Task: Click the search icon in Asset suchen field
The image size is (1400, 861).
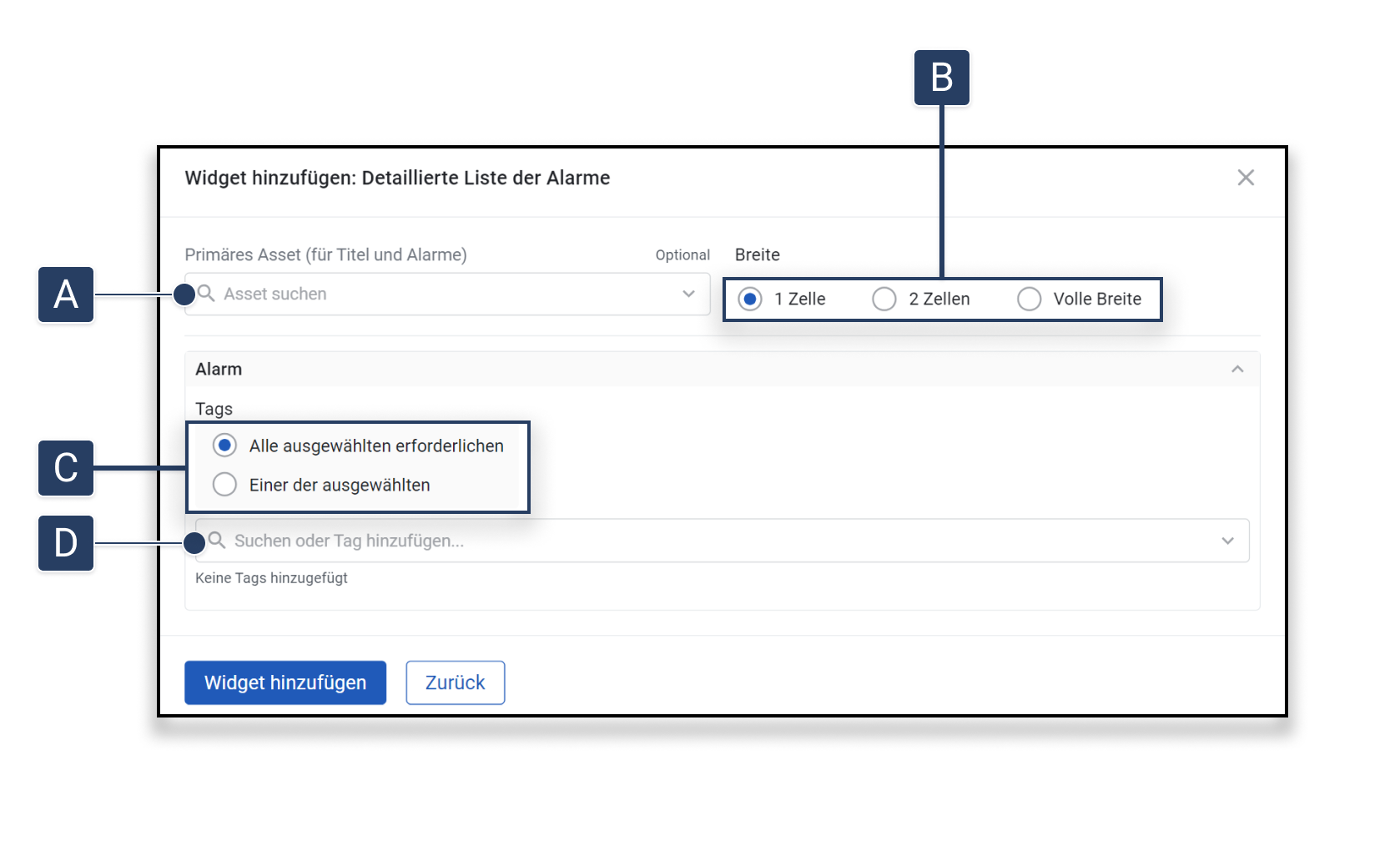Action: coord(207,294)
